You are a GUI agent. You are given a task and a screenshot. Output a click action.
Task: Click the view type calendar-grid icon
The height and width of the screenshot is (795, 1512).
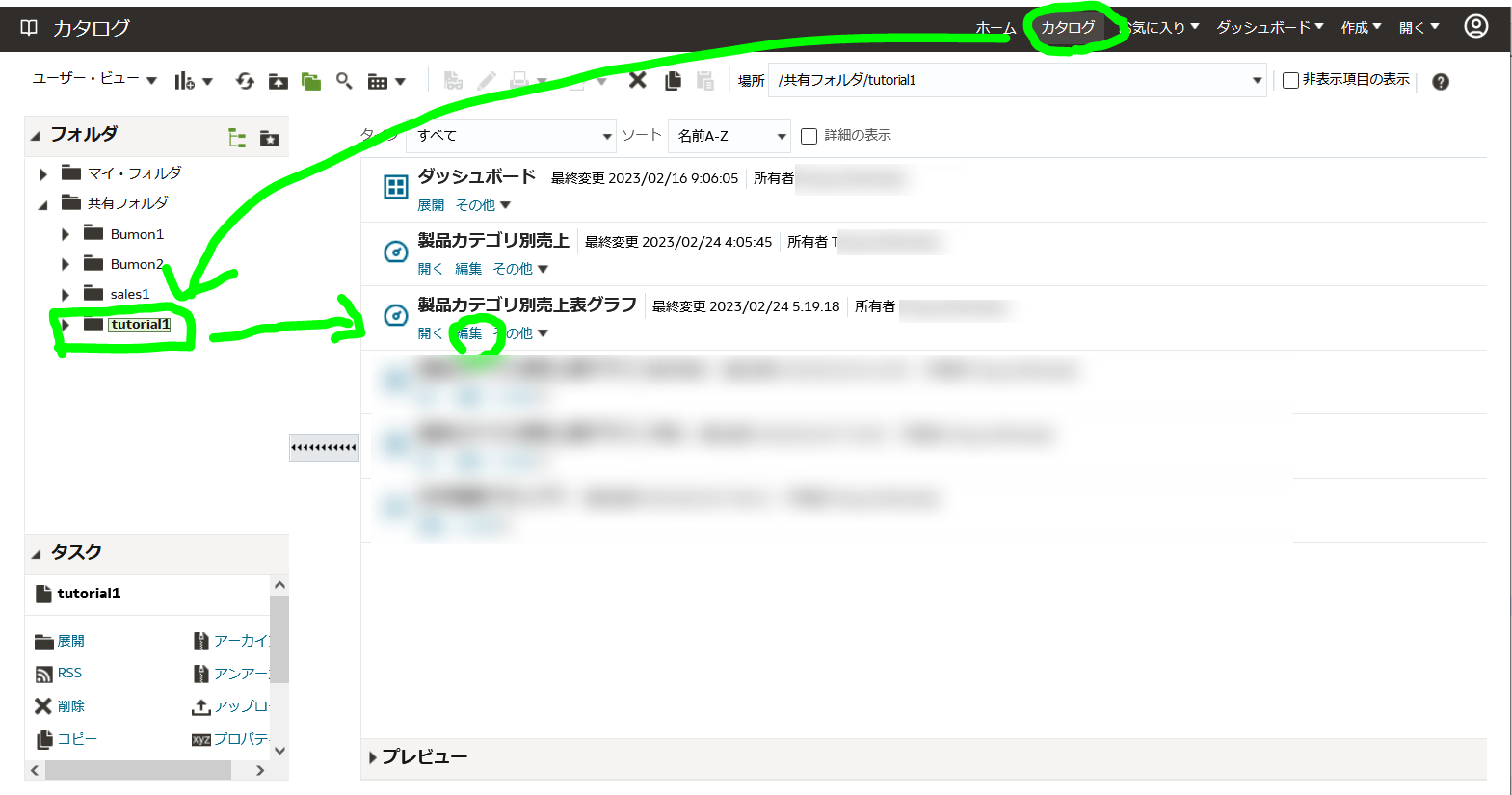point(378,82)
